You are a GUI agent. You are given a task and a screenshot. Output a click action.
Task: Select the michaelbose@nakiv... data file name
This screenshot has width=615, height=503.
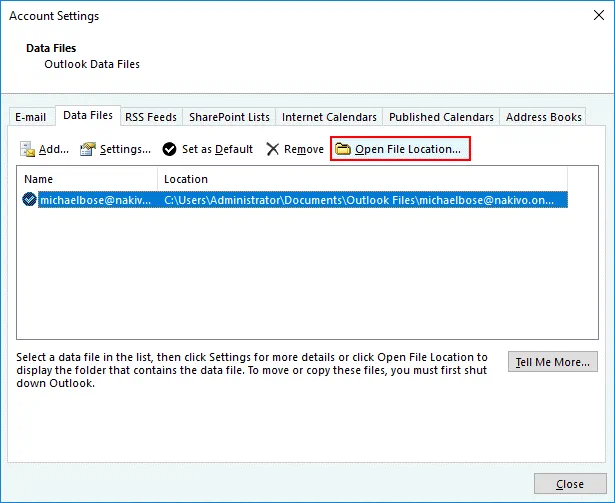tap(95, 199)
